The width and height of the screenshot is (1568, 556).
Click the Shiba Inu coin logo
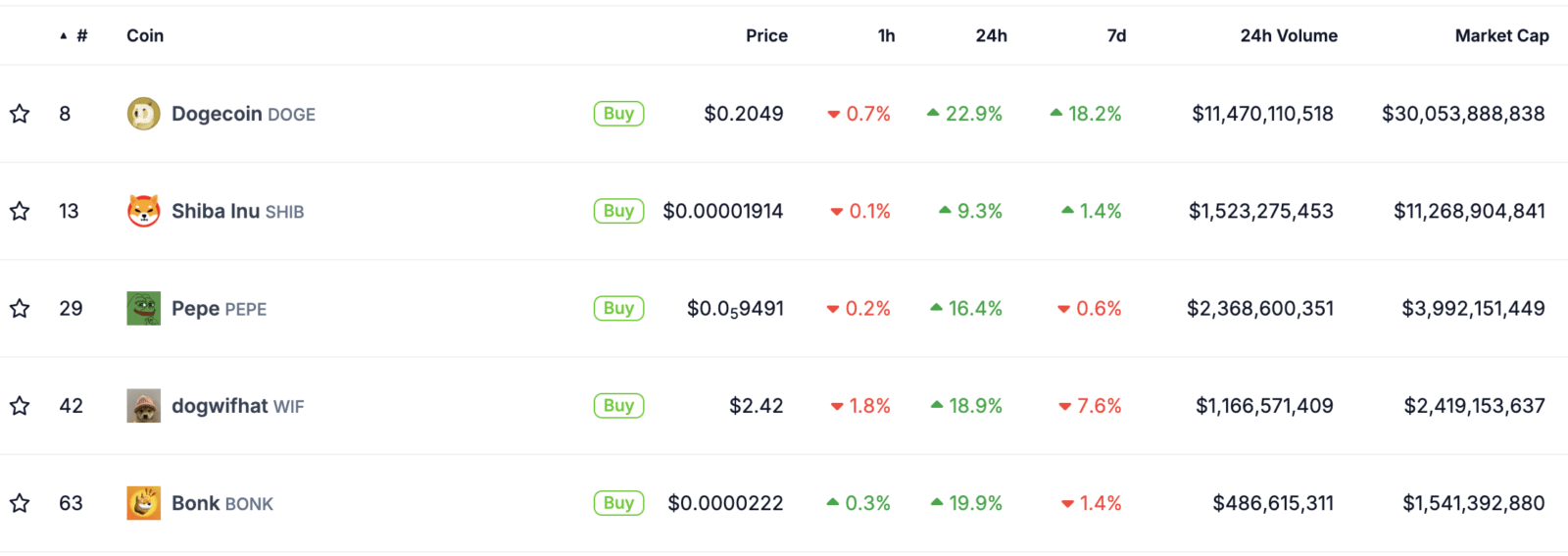point(143,211)
